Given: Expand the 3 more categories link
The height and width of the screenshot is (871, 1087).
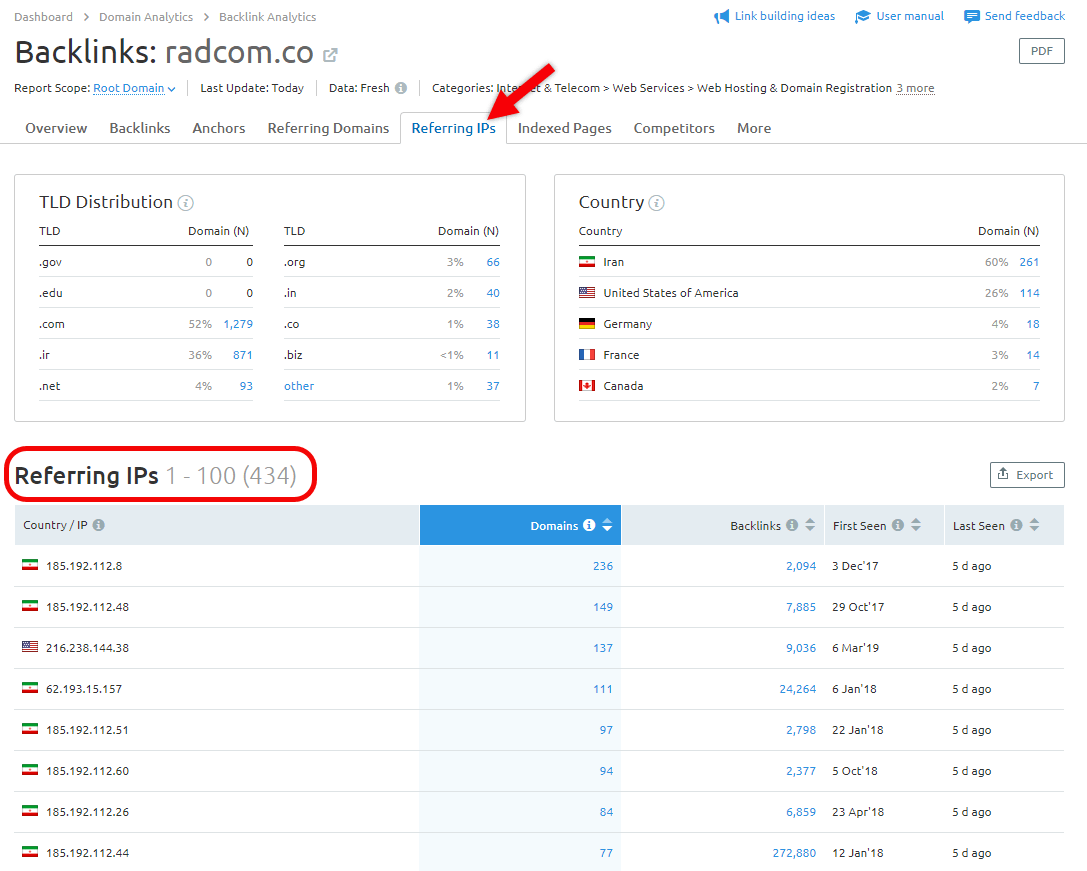Looking at the screenshot, I should [x=915, y=88].
